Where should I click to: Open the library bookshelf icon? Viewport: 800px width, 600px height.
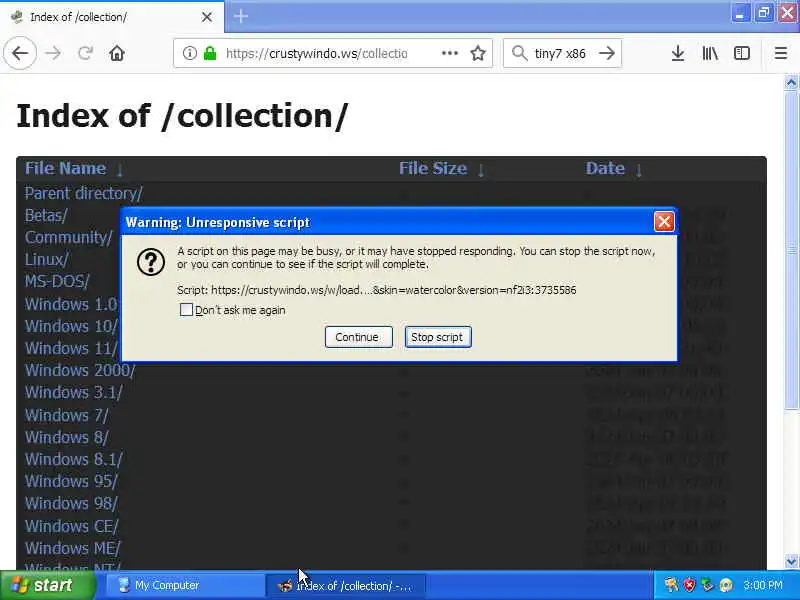pyautogui.click(x=710, y=53)
